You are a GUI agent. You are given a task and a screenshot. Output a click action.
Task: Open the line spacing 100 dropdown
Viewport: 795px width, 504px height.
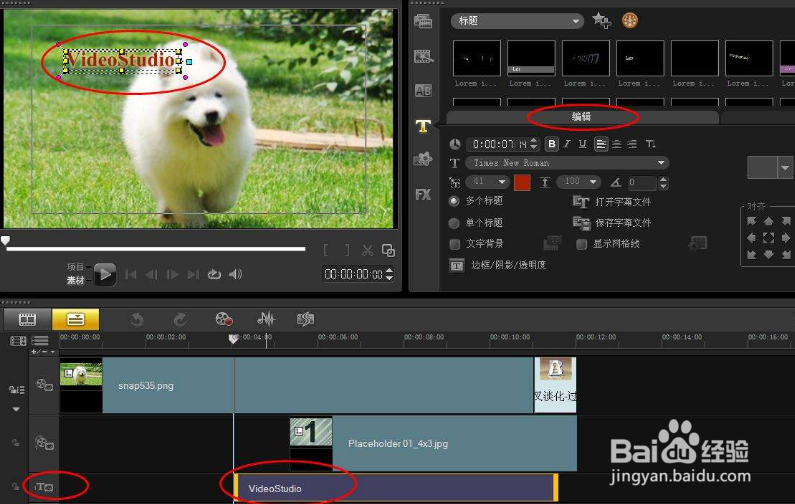(579, 182)
